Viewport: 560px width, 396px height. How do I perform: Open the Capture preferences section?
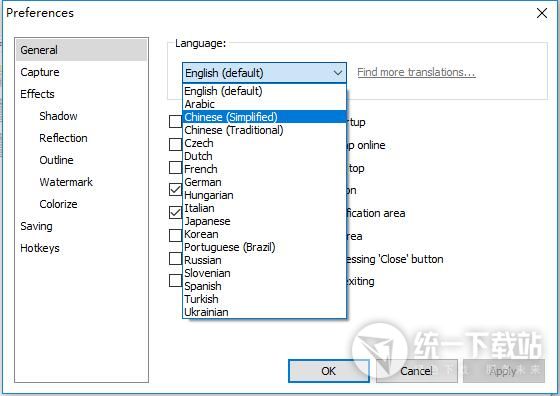(x=40, y=72)
